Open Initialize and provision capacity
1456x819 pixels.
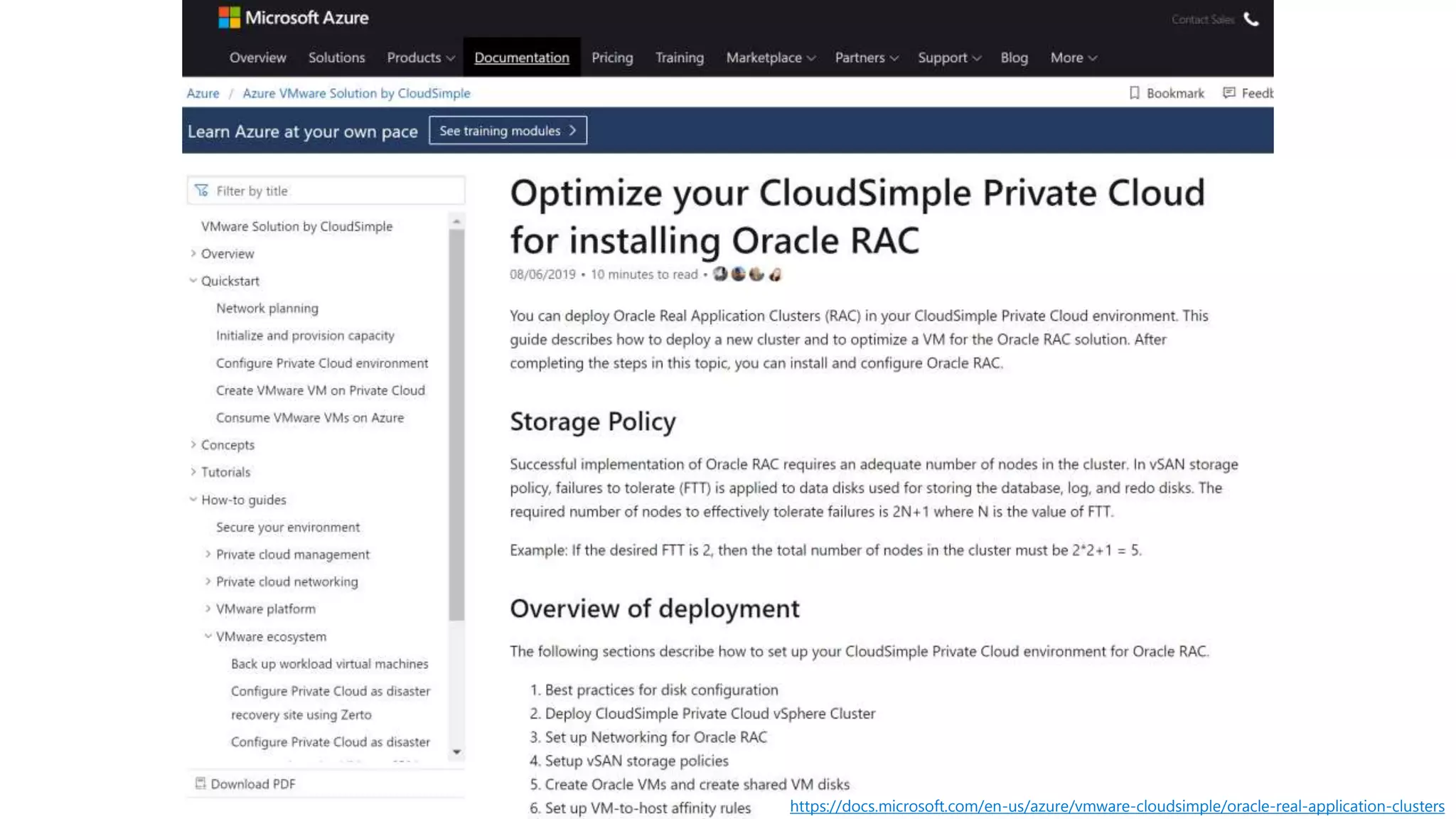(x=305, y=335)
